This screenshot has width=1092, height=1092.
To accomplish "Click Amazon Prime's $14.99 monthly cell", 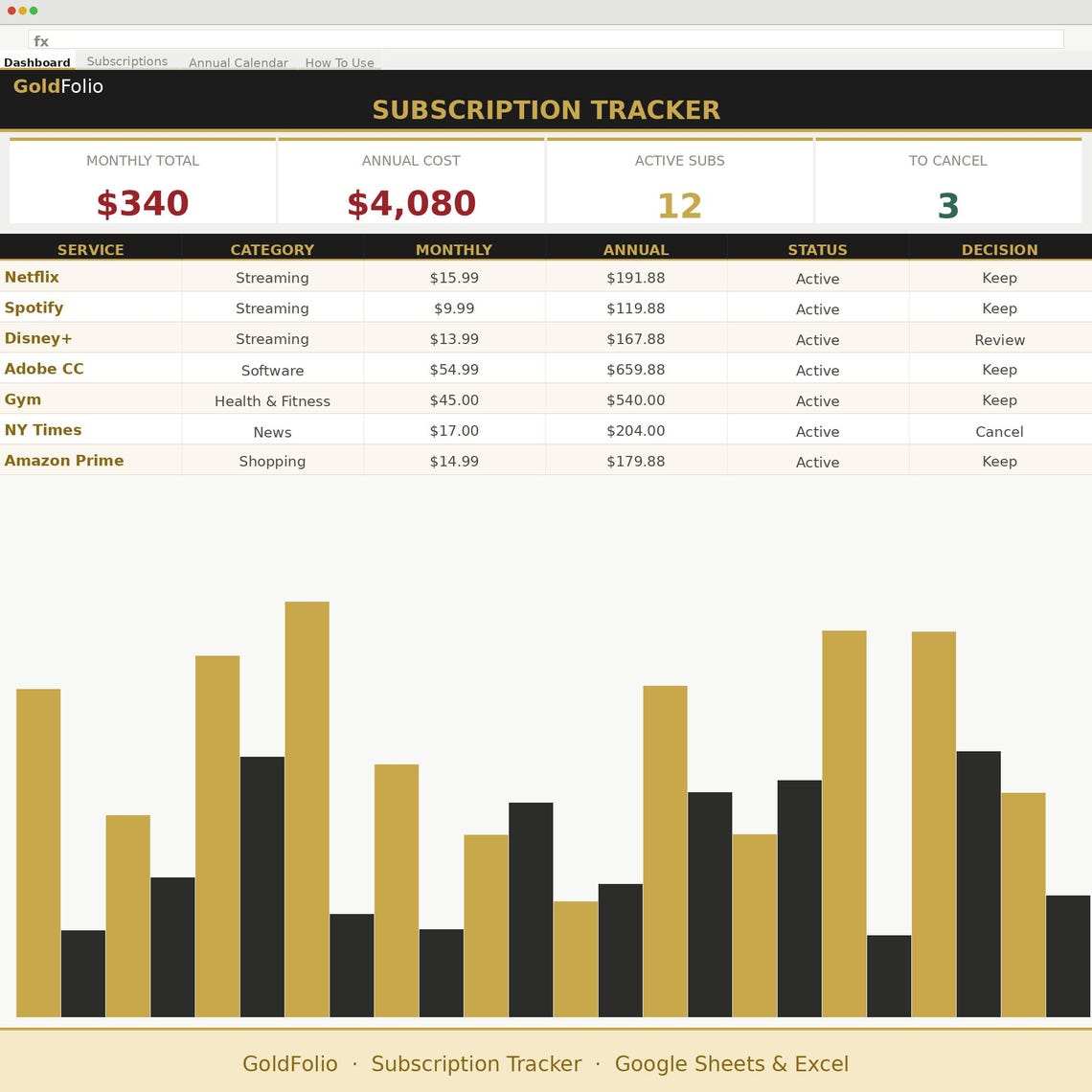I will 454,461.
